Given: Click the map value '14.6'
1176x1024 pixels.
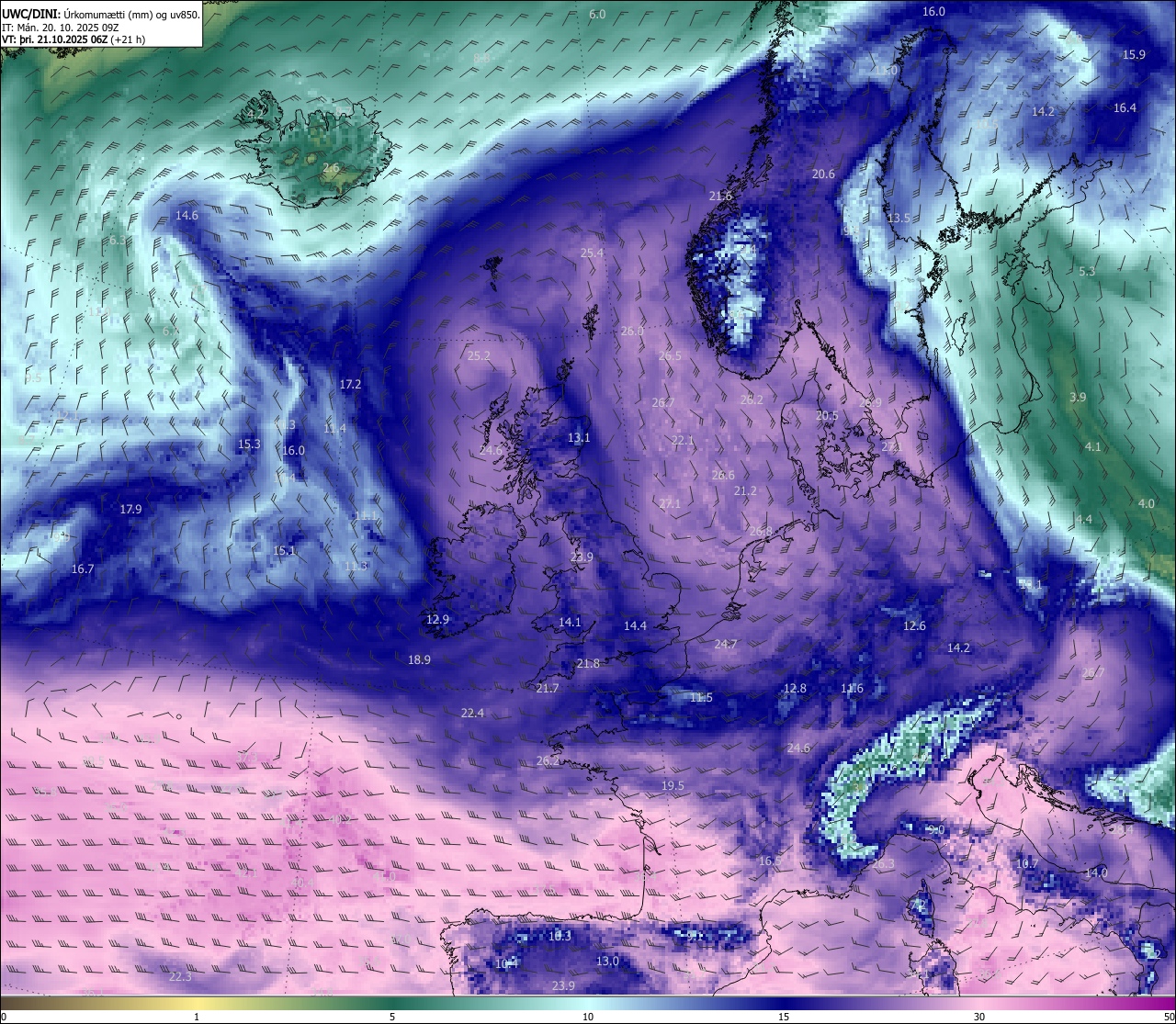Looking at the screenshot, I should pyautogui.click(x=187, y=216).
